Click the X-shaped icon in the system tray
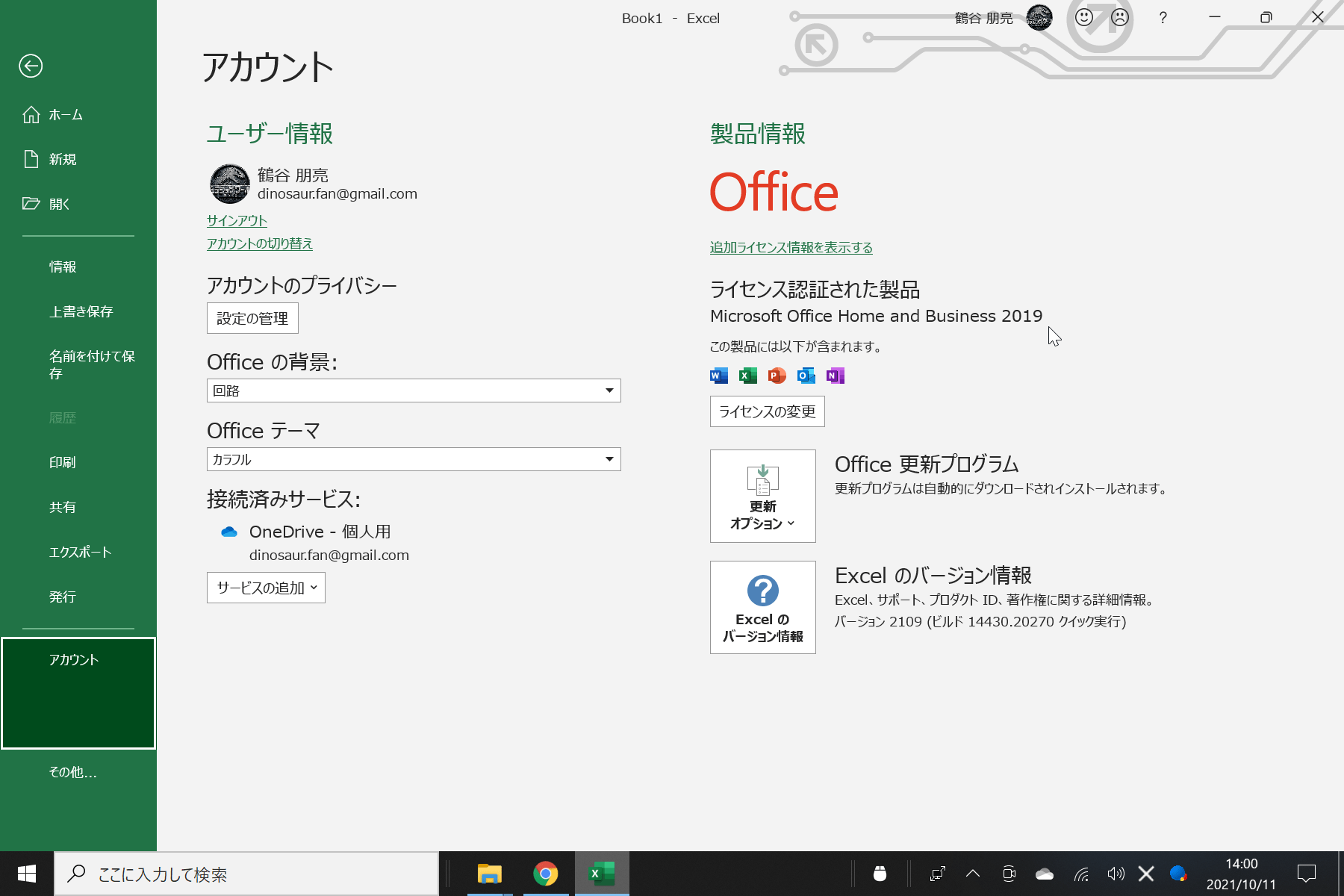 point(1146,874)
